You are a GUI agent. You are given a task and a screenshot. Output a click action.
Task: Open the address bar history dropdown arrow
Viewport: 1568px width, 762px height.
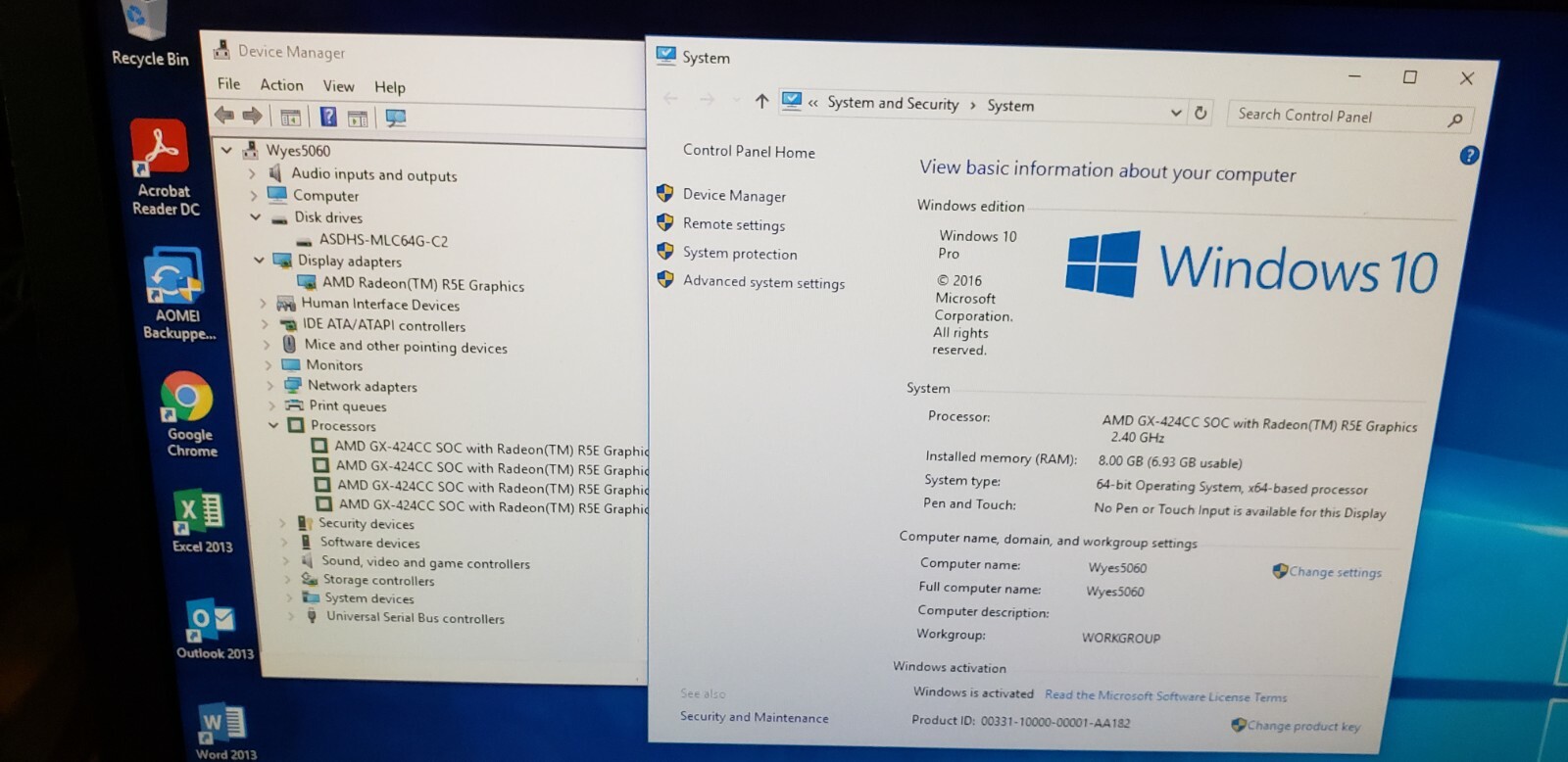click(1176, 113)
